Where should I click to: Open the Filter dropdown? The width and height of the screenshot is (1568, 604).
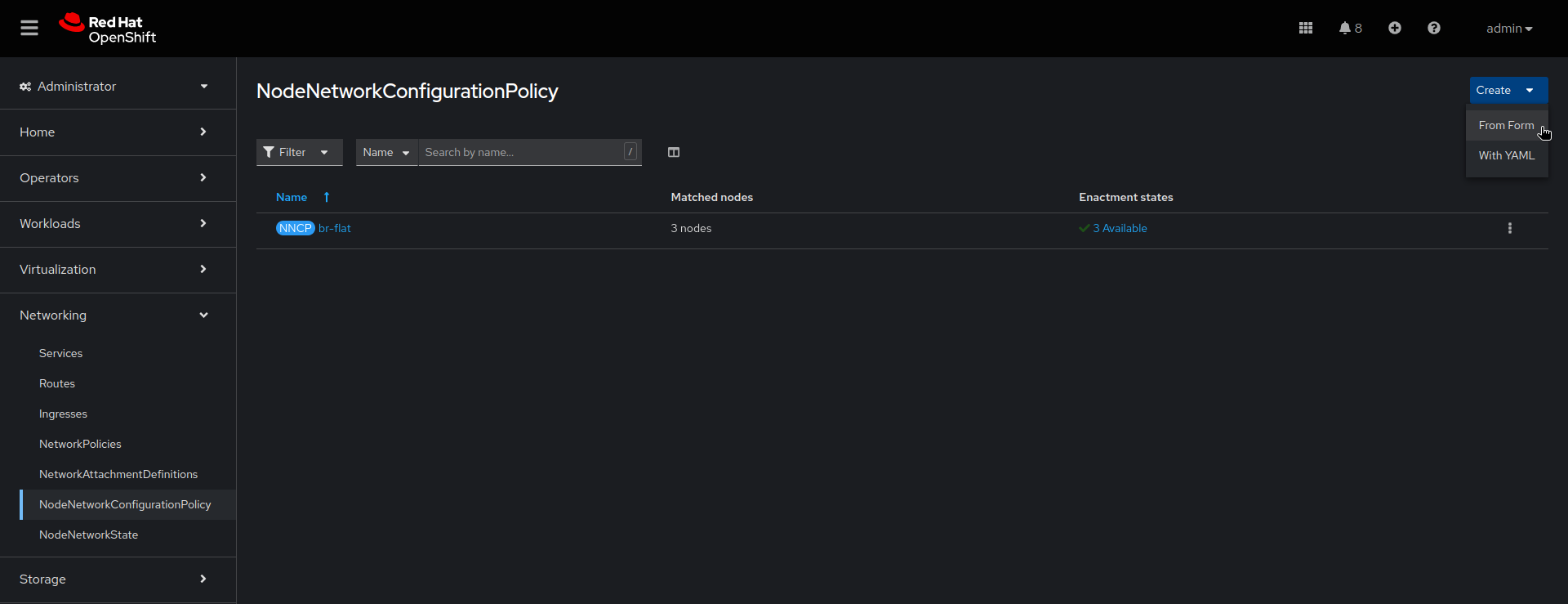(x=300, y=153)
